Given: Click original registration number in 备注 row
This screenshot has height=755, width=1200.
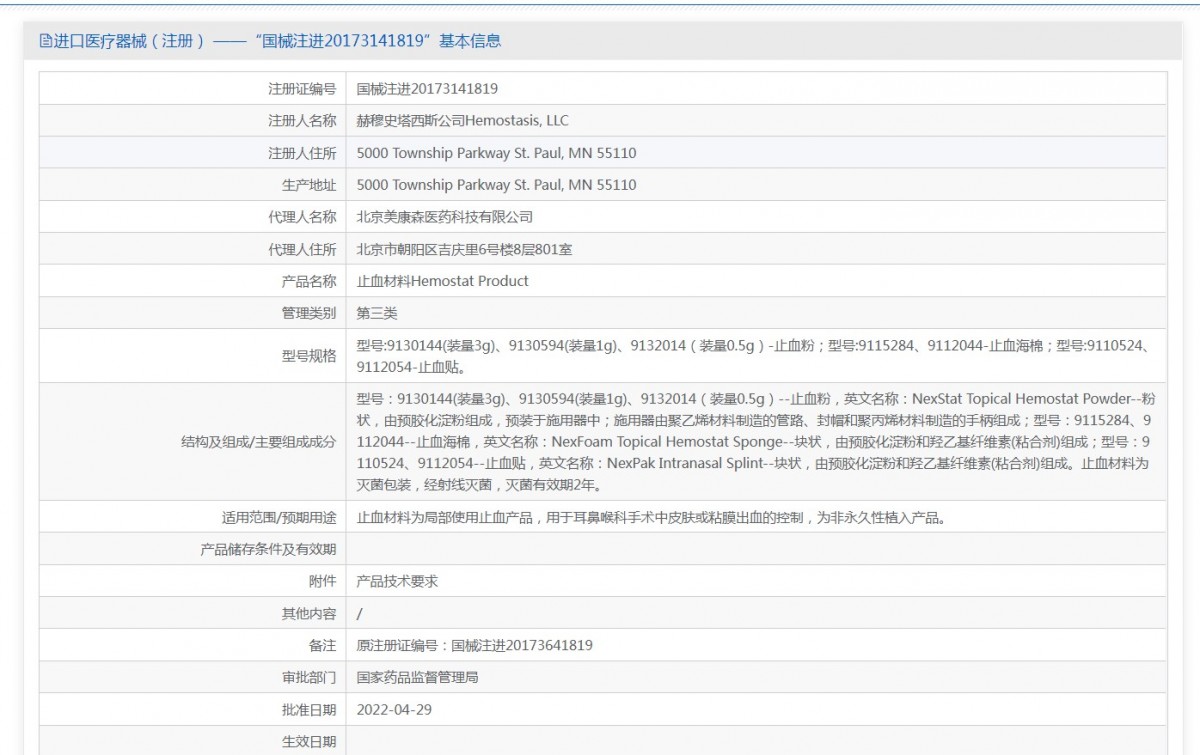Looking at the screenshot, I should [x=474, y=645].
